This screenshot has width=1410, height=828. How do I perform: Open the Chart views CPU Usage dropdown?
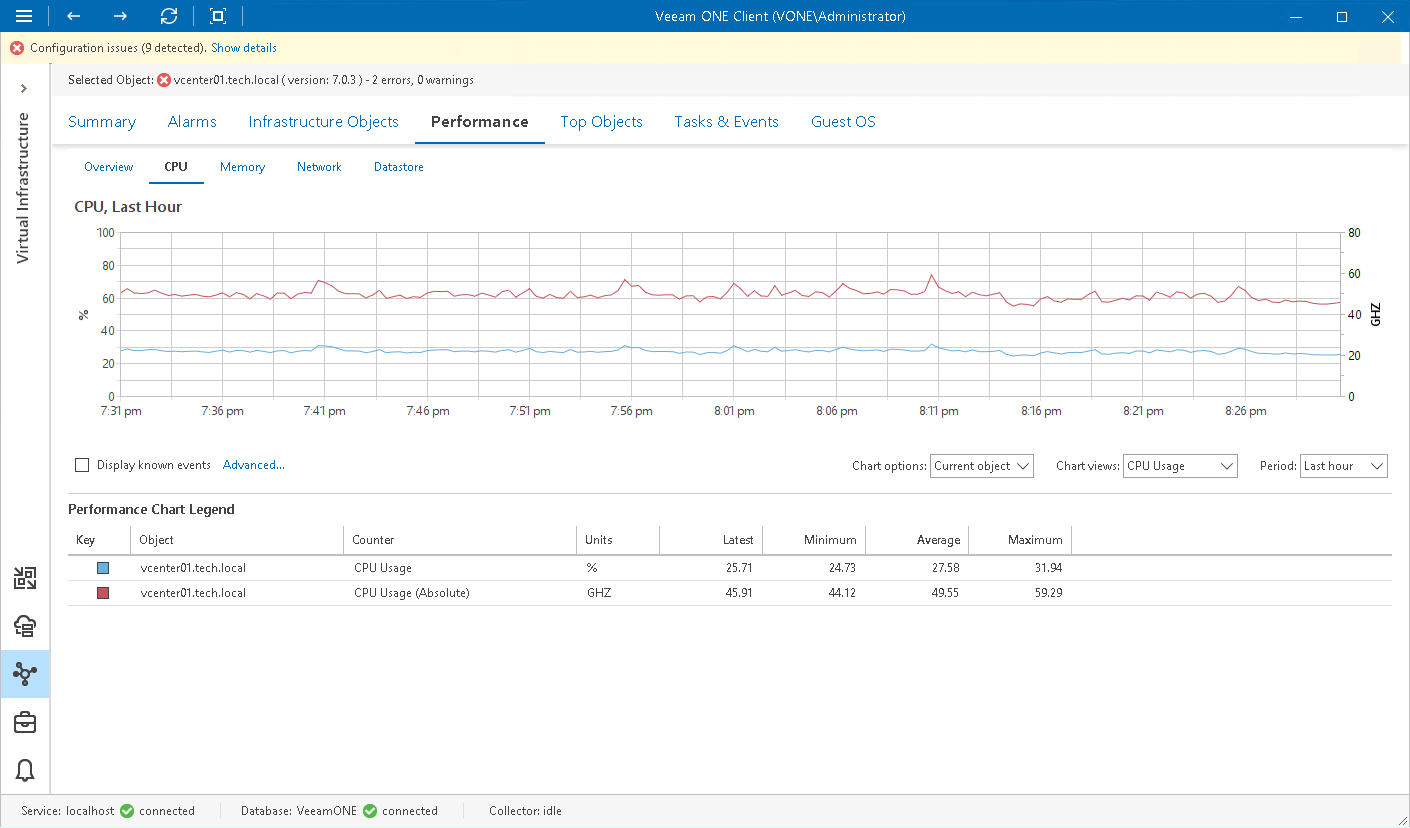click(1180, 466)
